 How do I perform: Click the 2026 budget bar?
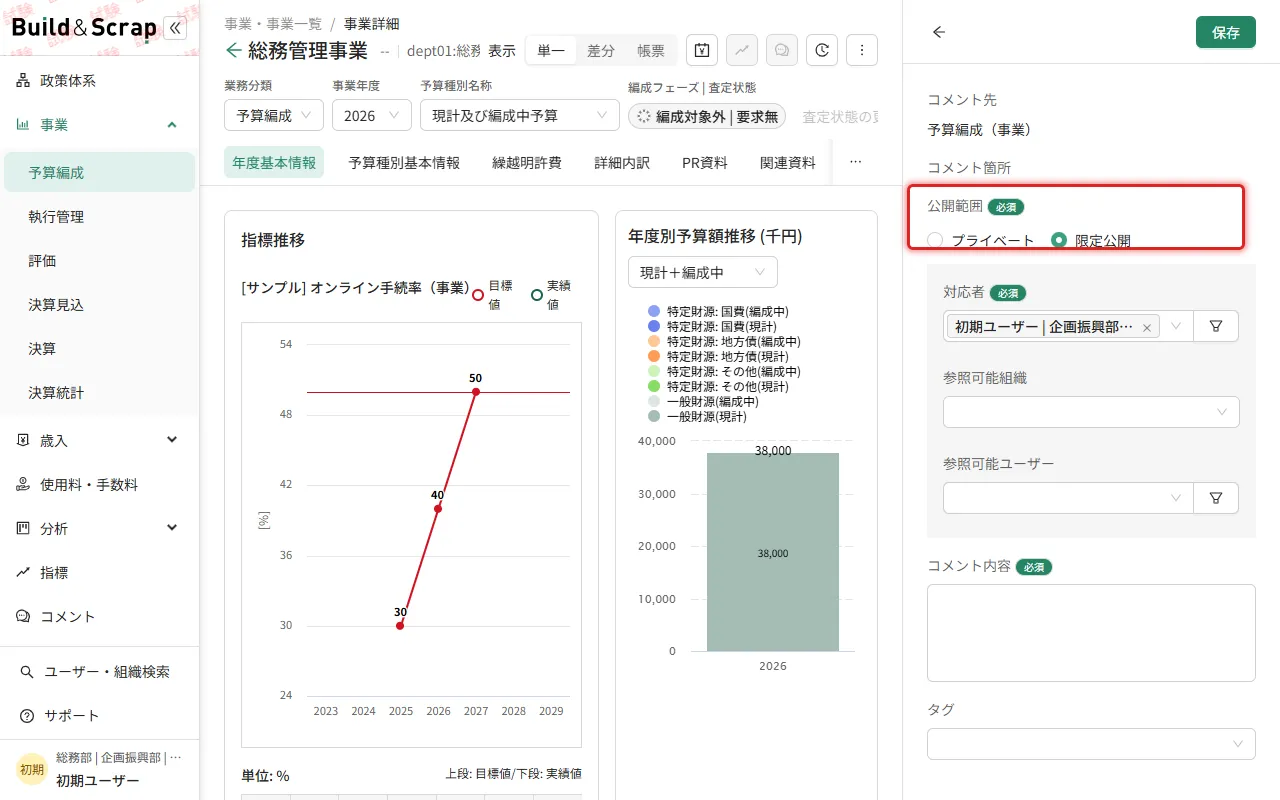(773, 552)
